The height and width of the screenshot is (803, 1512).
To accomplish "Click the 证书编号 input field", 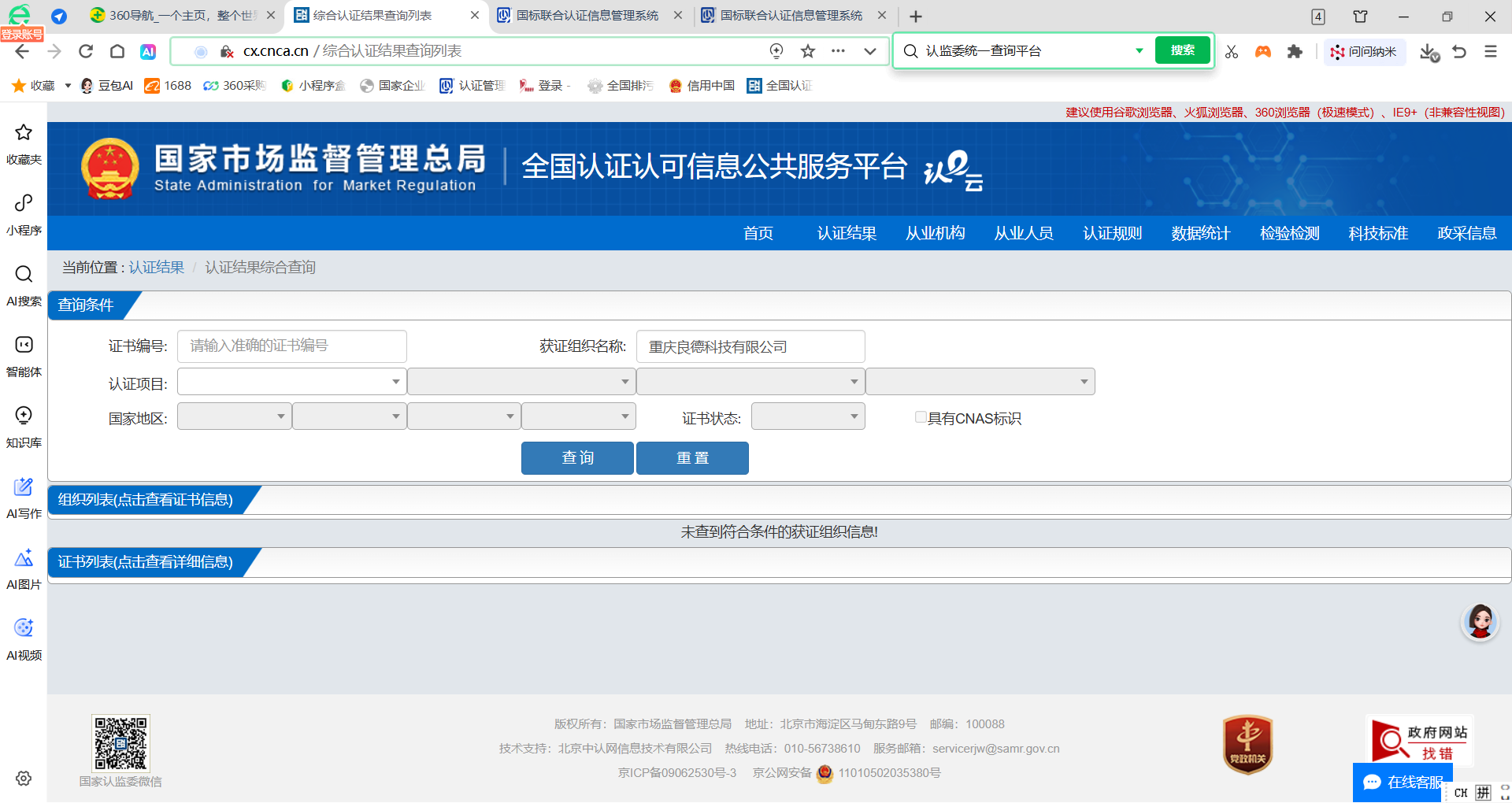I will coord(291,346).
